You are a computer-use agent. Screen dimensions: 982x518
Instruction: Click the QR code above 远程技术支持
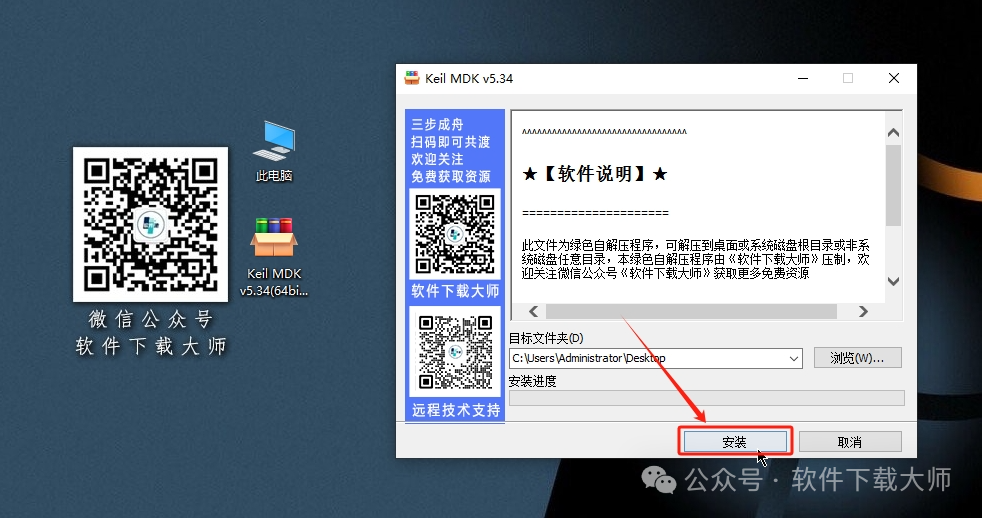pos(455,351)
